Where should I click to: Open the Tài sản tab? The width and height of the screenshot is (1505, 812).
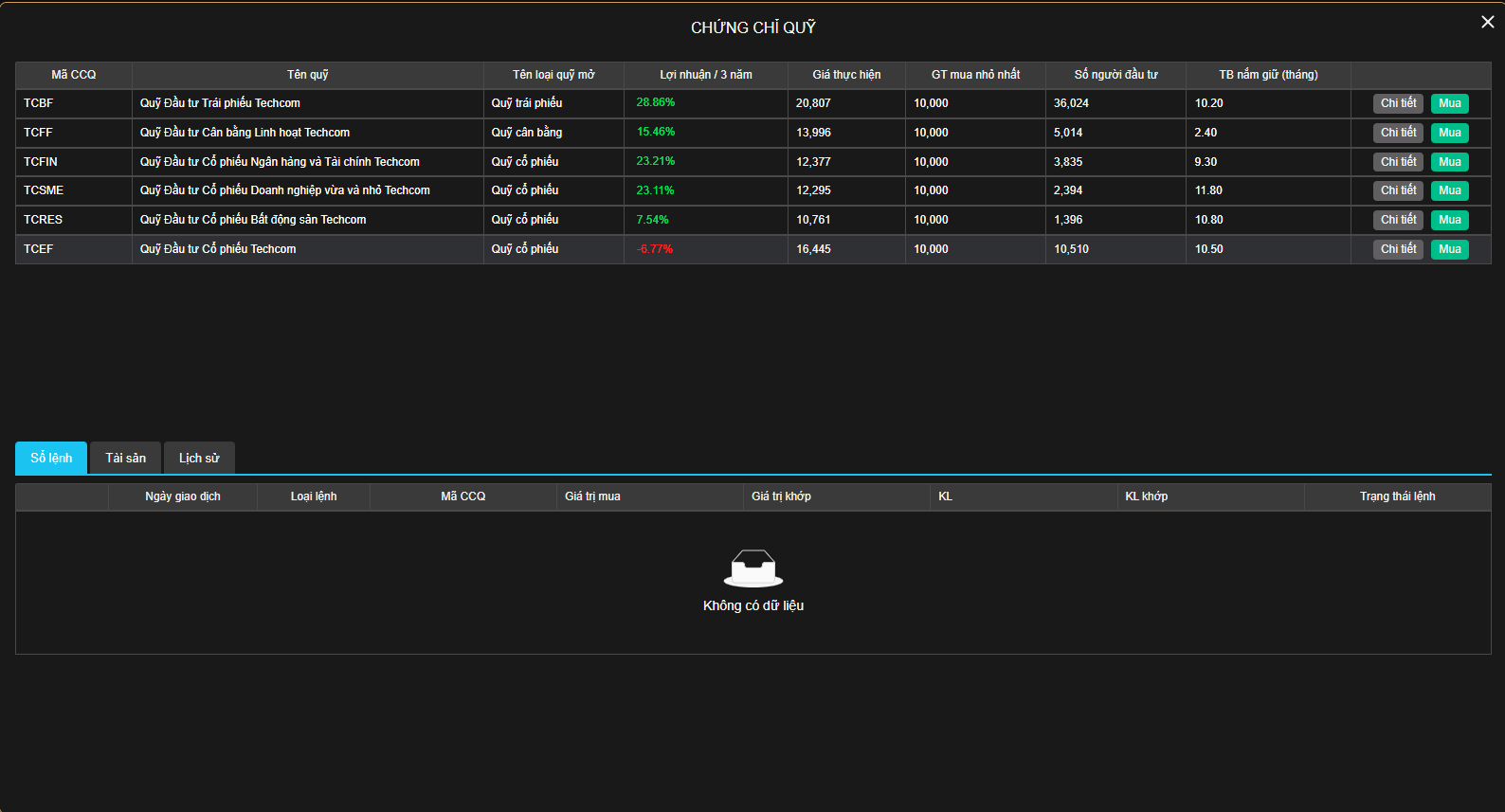(125, 458)
